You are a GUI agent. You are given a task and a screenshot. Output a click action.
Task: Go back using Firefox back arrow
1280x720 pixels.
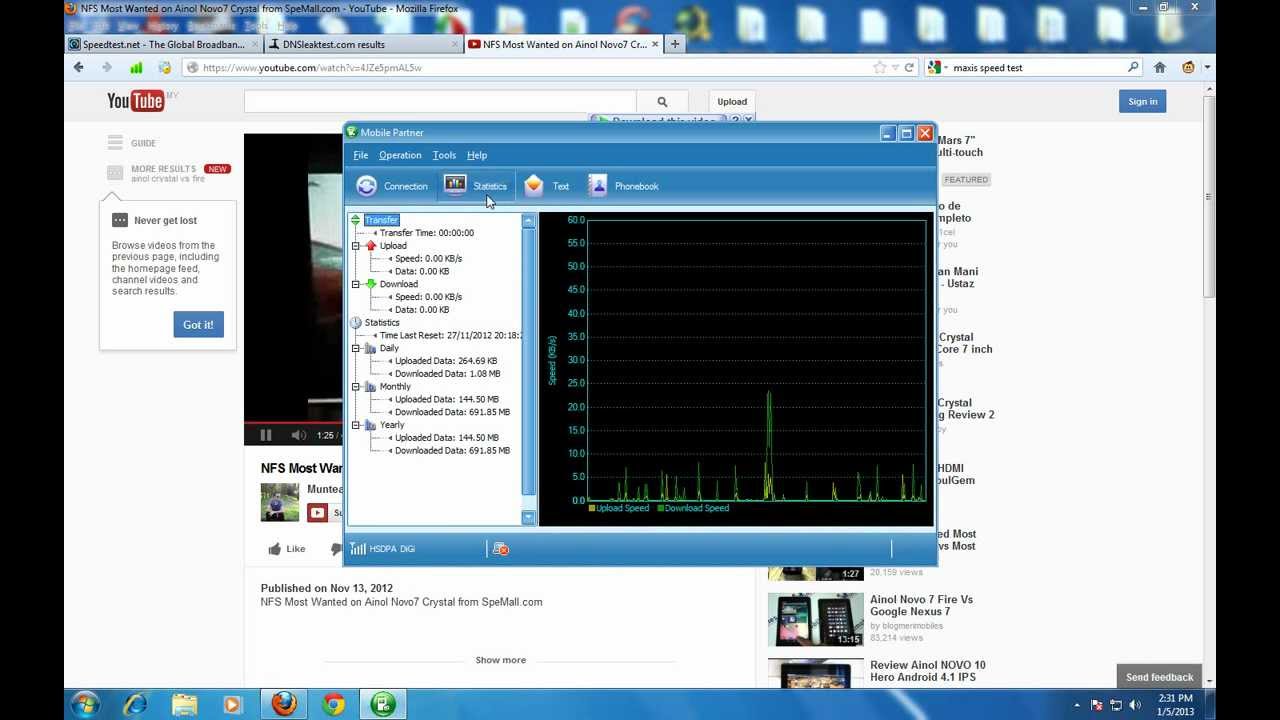click(79, 67)
